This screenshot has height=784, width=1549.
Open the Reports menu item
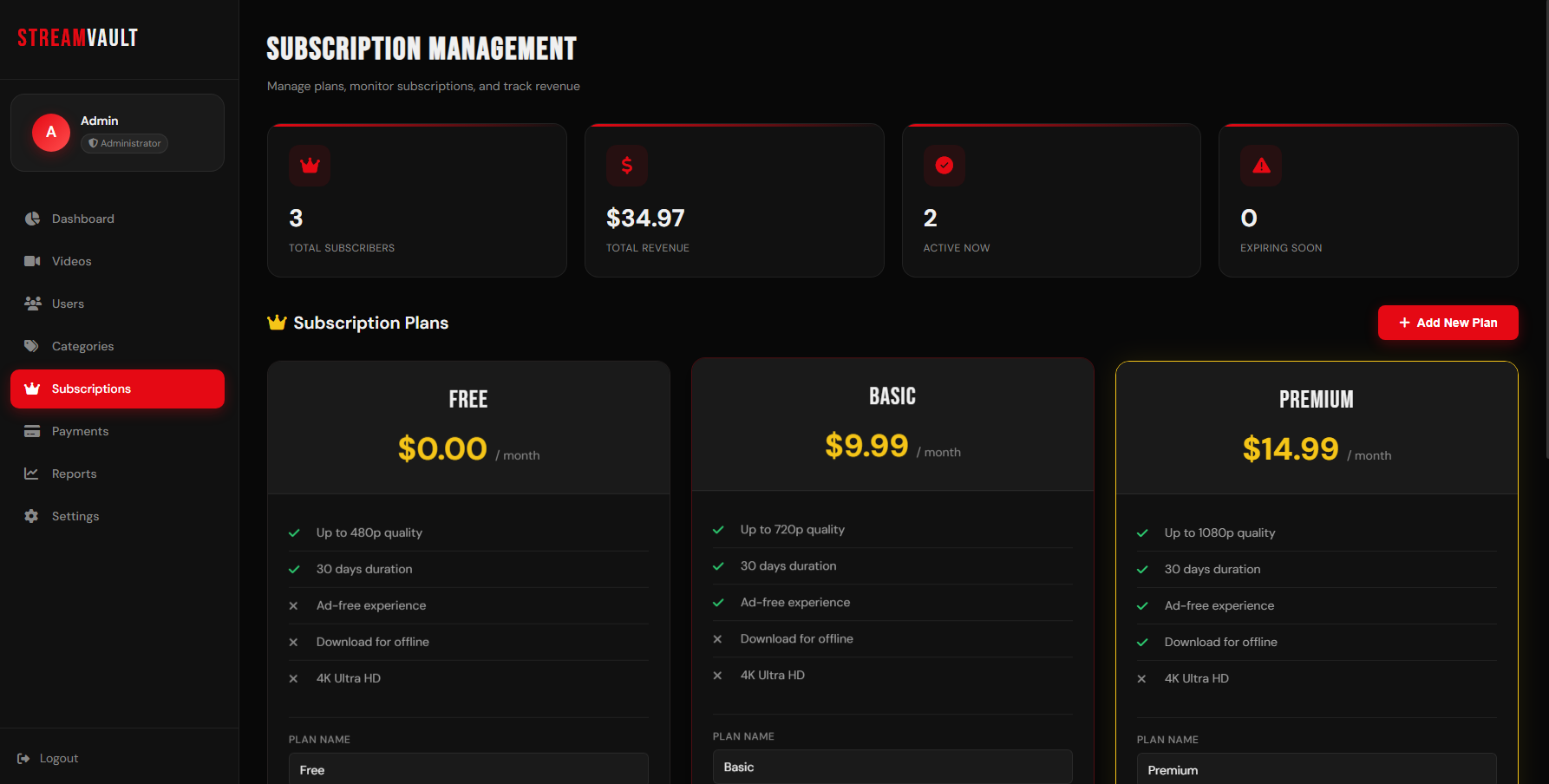tap(74, 474)
